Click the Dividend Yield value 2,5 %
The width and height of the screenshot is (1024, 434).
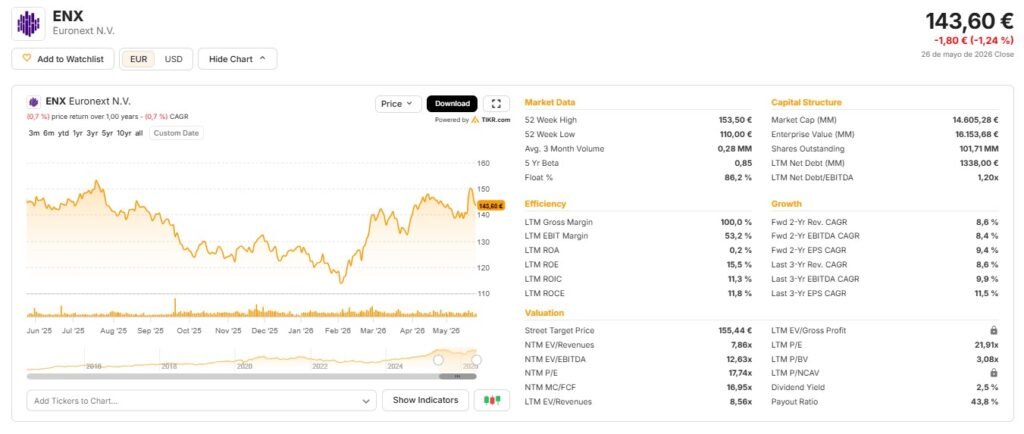click(987, 388)
